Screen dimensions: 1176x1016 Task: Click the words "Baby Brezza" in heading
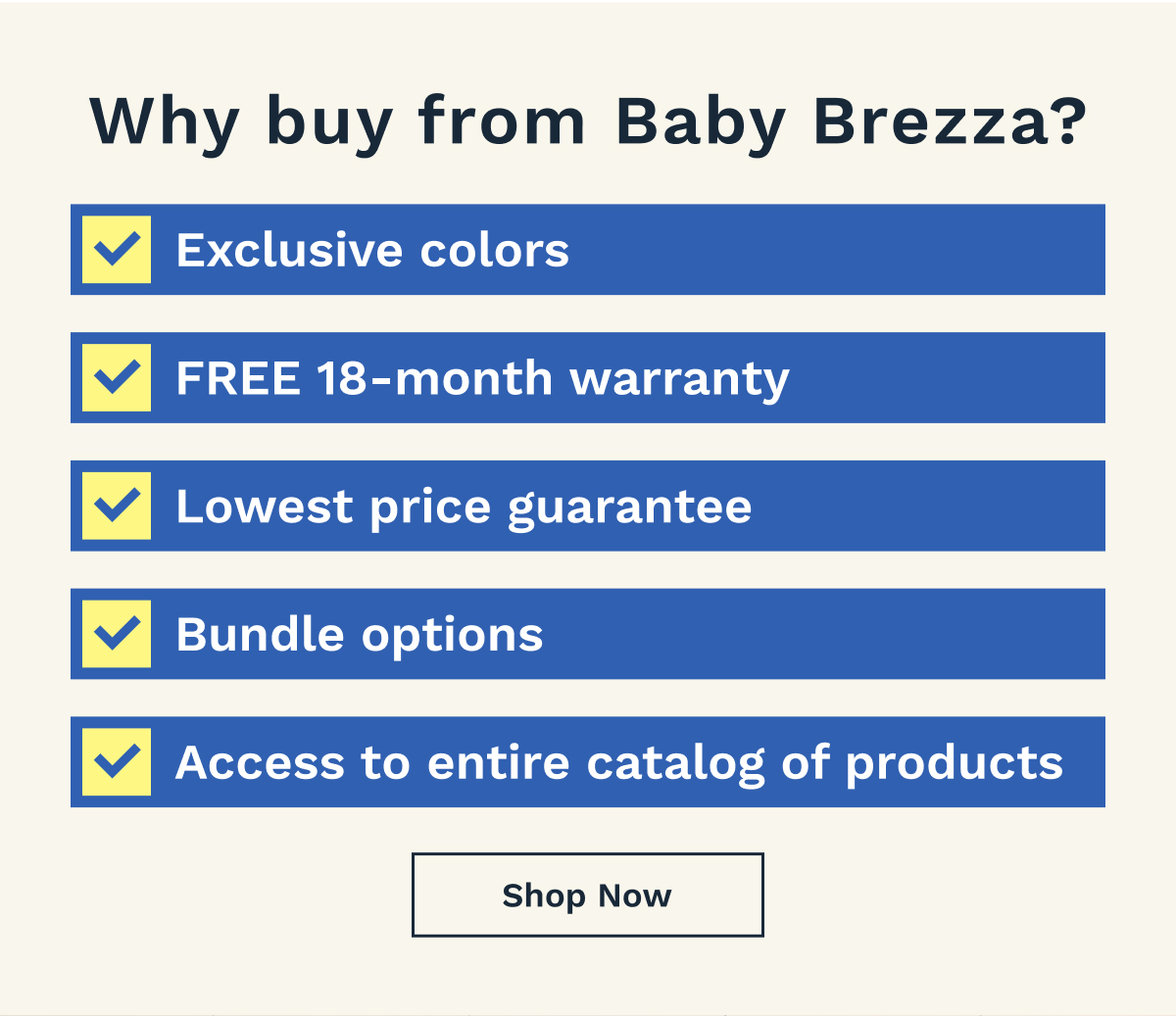tap(851, 122)
